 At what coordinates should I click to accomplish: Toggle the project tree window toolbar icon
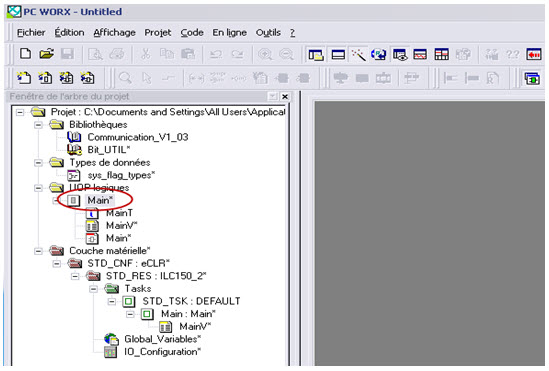tap(316, 55)
